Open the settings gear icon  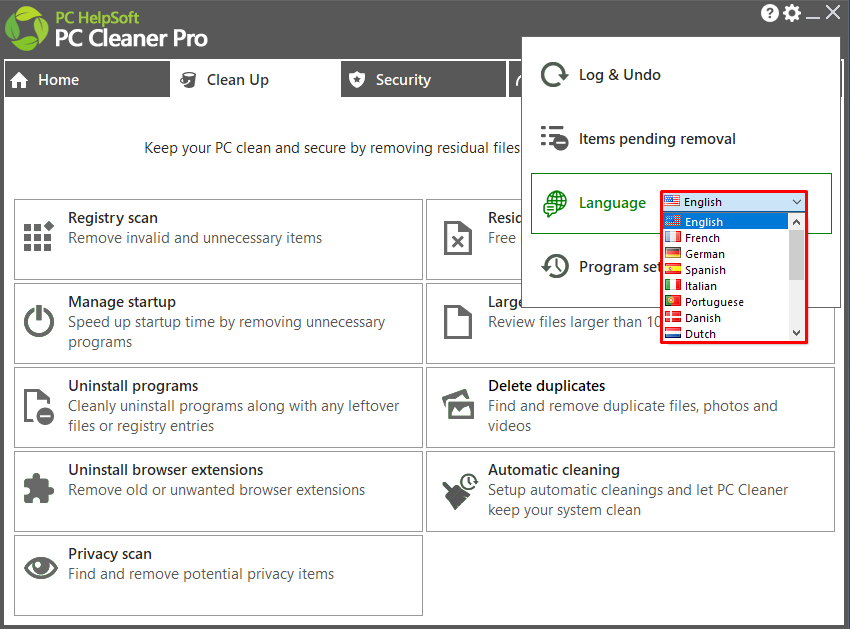point(792,12)
